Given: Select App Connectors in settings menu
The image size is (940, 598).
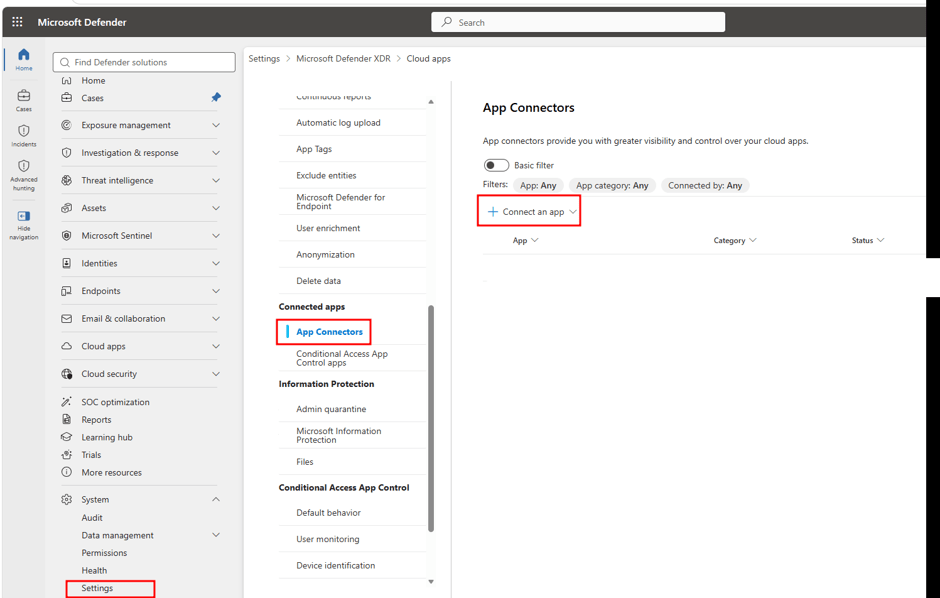Looking at the screenshot, I should point(329,332).
